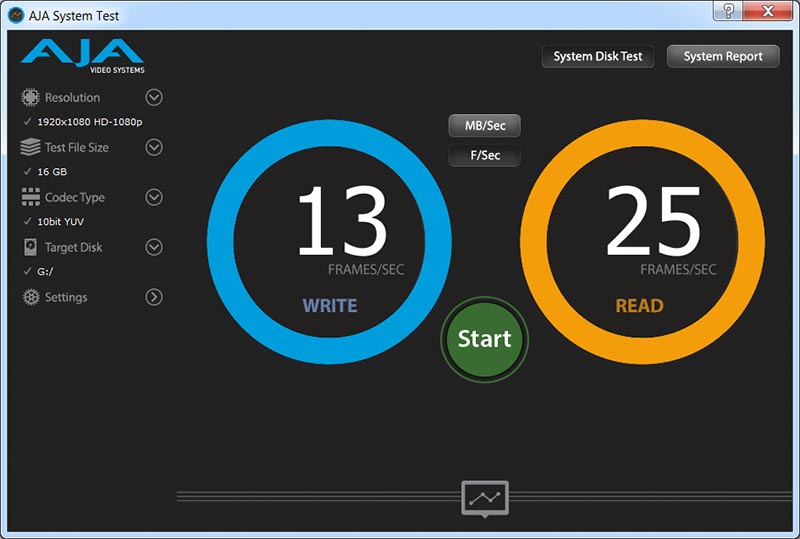800x539 pixels.
Task: Select the G:/ target disk value
Action: tap(45, 272)
